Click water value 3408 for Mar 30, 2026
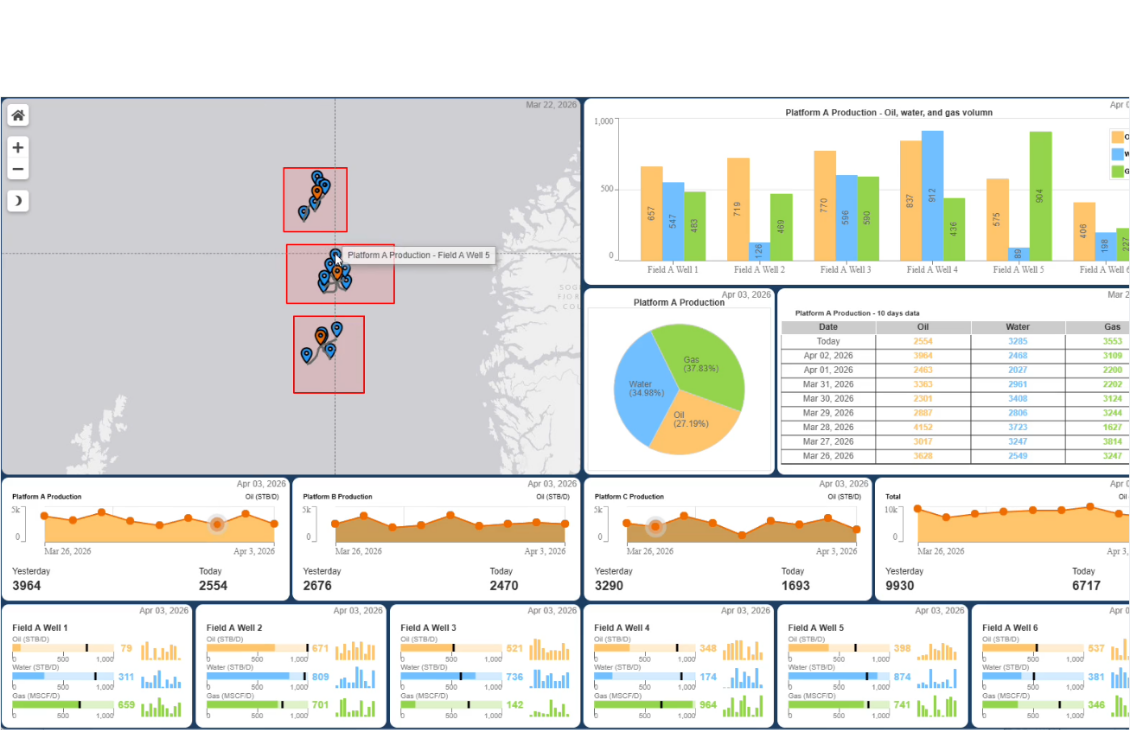The height and width of the screenshot is (730, 1130). click(x=1018, y=399)
